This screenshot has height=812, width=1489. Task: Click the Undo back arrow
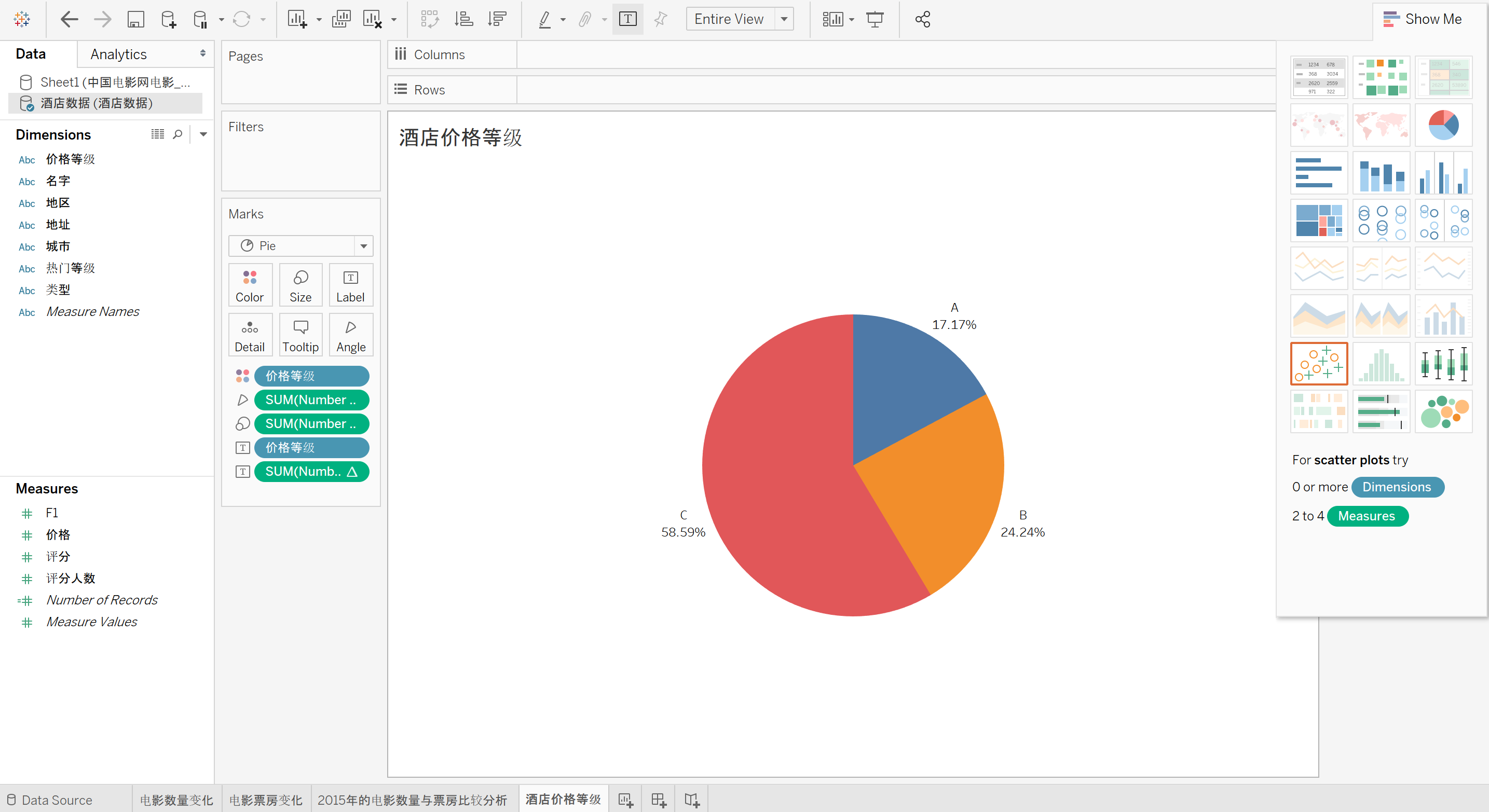pos(69,20)
